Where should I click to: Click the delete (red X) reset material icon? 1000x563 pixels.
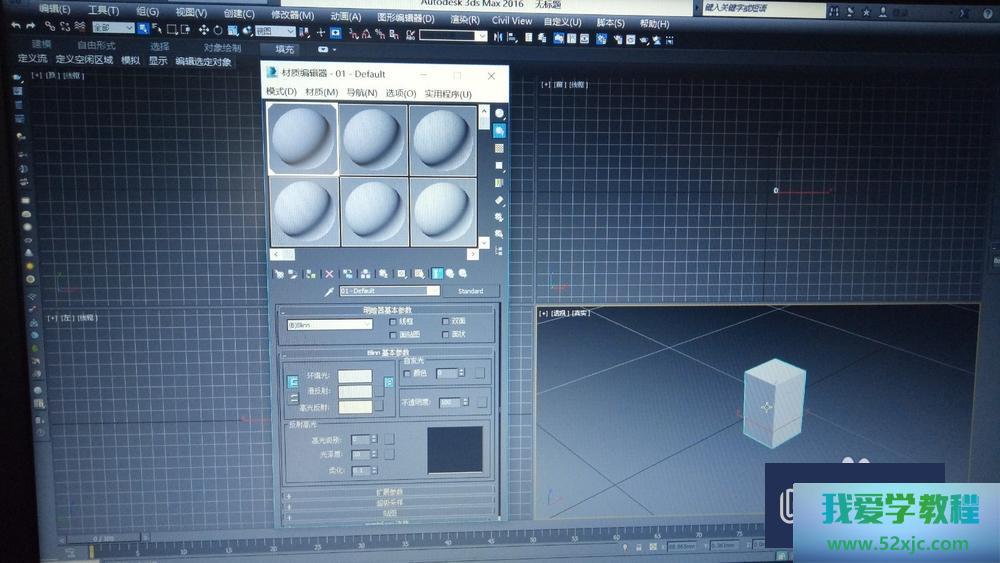[x=328, y=273]
